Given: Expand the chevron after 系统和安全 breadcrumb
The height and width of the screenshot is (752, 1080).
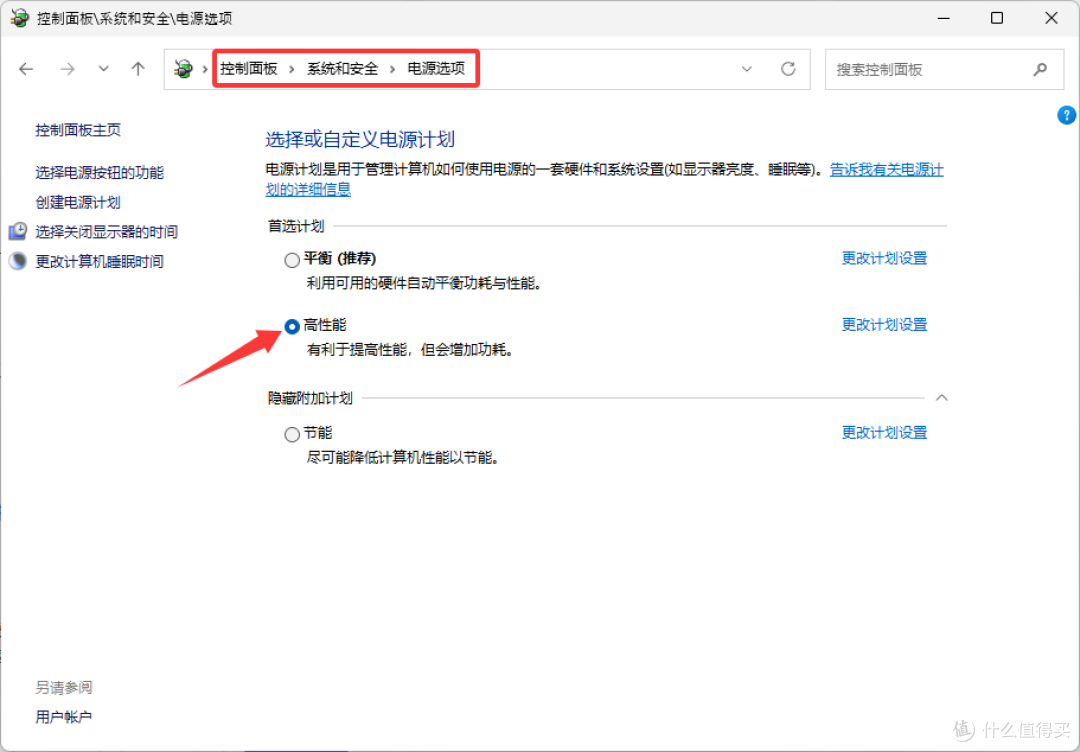Looking at the screenshot, I should [x=393, y=69].
